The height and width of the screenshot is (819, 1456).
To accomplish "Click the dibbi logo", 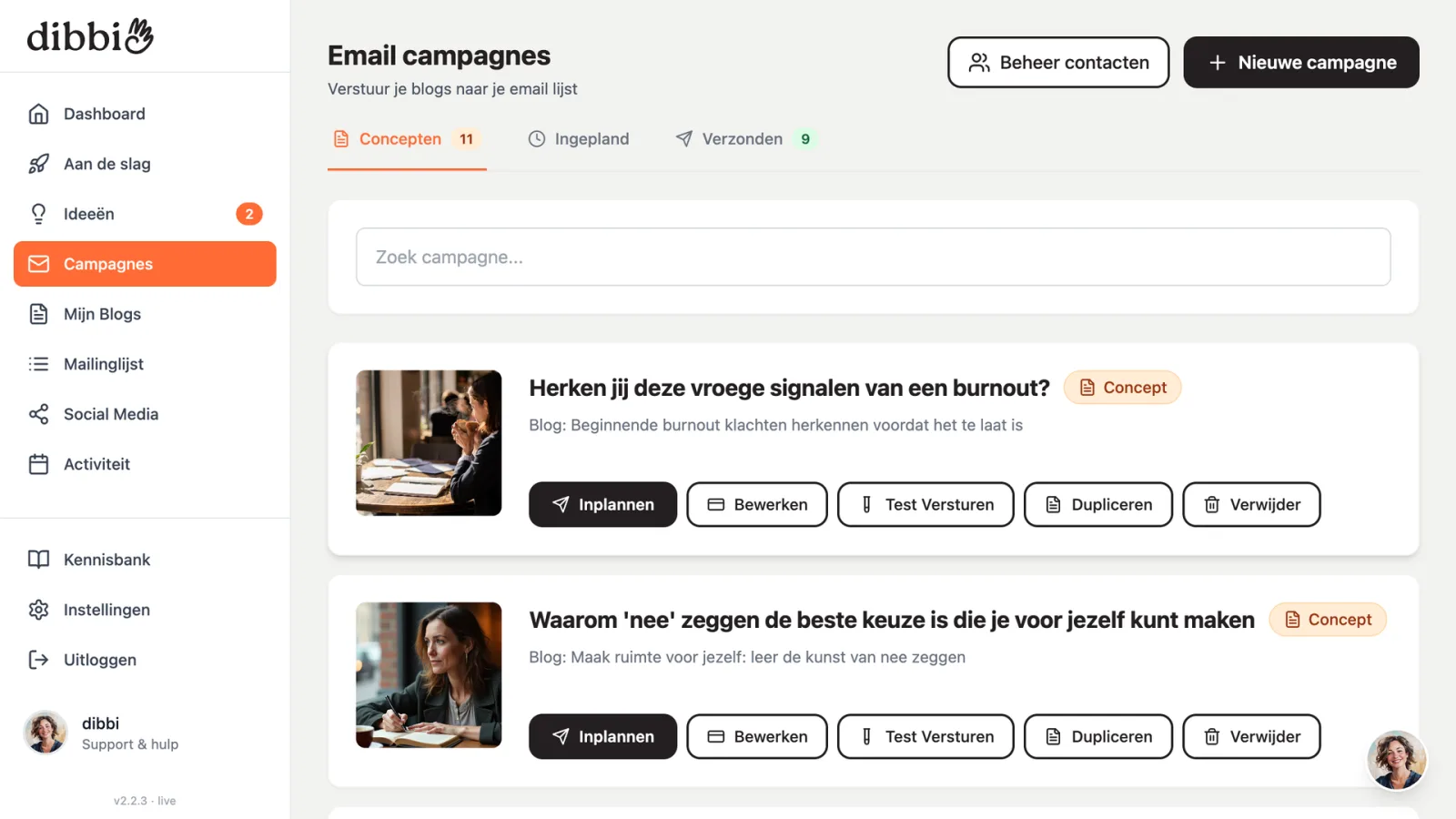I will pos(90,36).
